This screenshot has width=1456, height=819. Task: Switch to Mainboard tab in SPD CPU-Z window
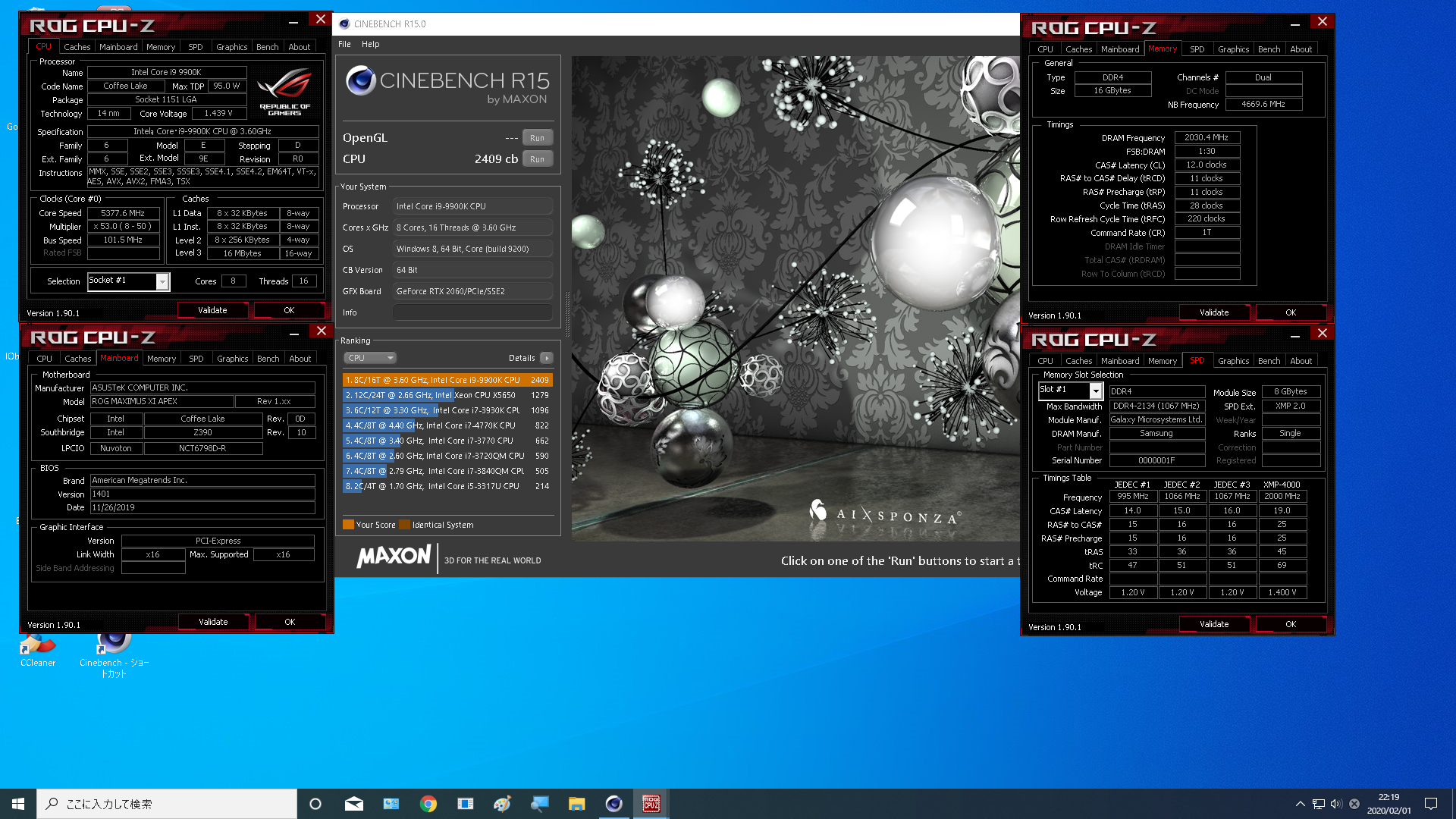(x=1120, y=361)
